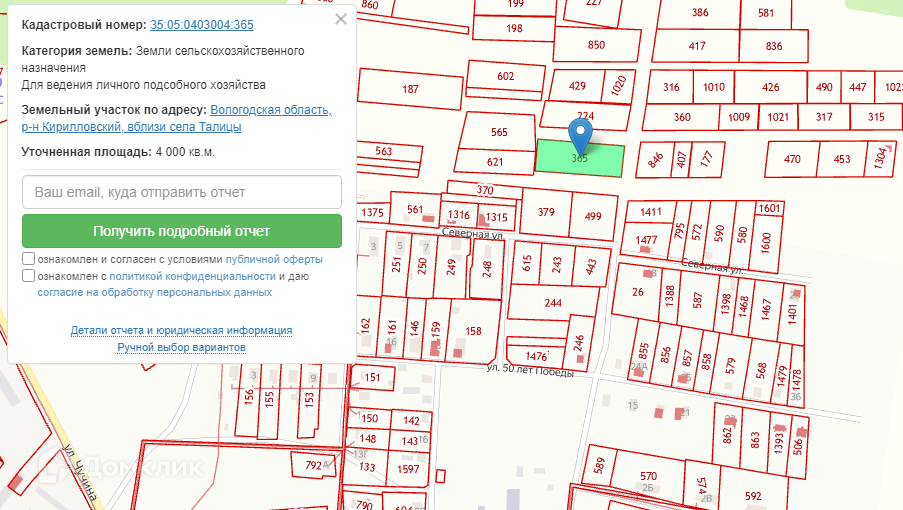Image resolution: width=903 pixels, height=510 pixels.
Task: Open Детали отчета и юридическая информация
Action: [181, 330]
